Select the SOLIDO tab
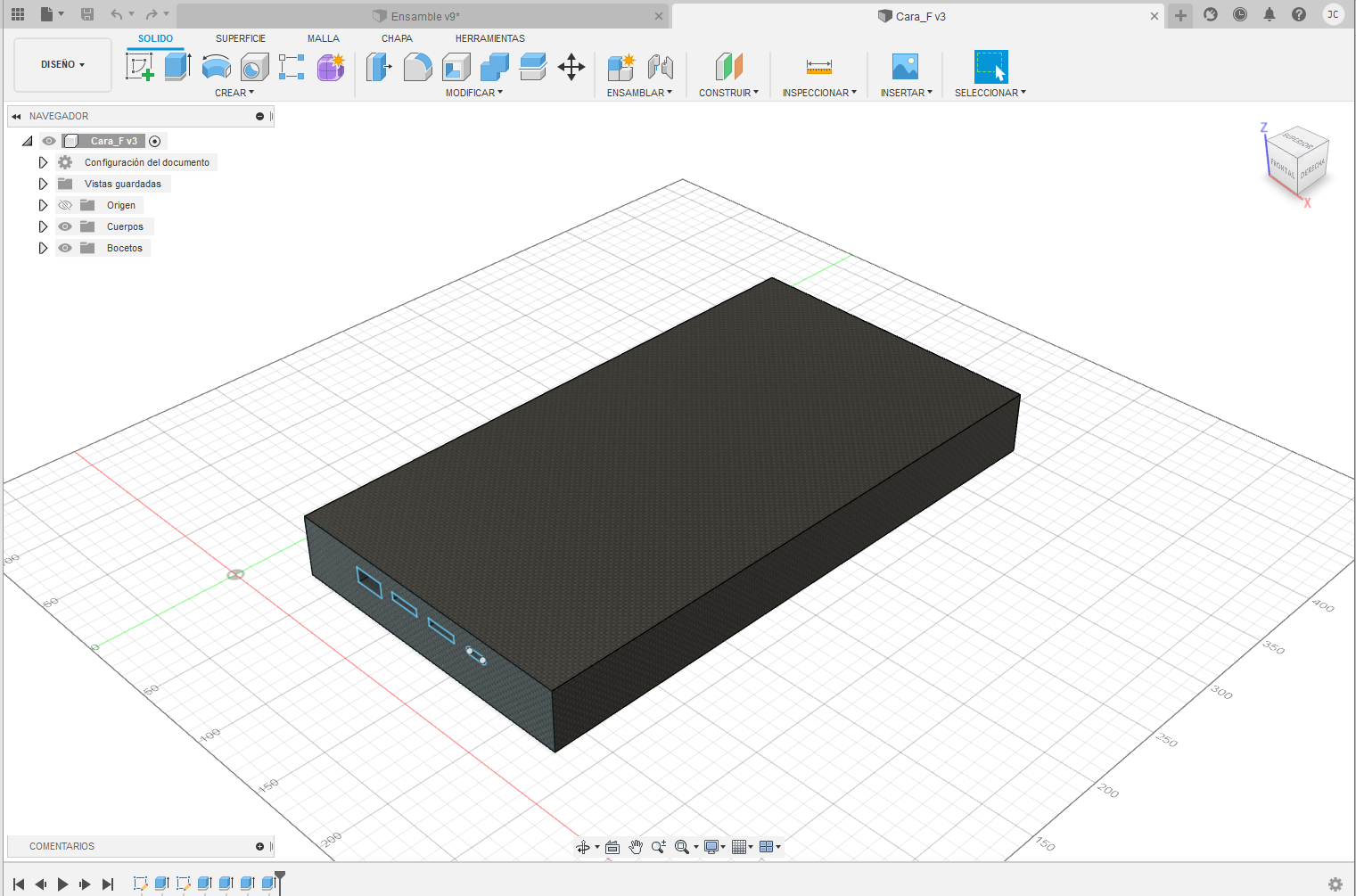 tap(155, 38)
